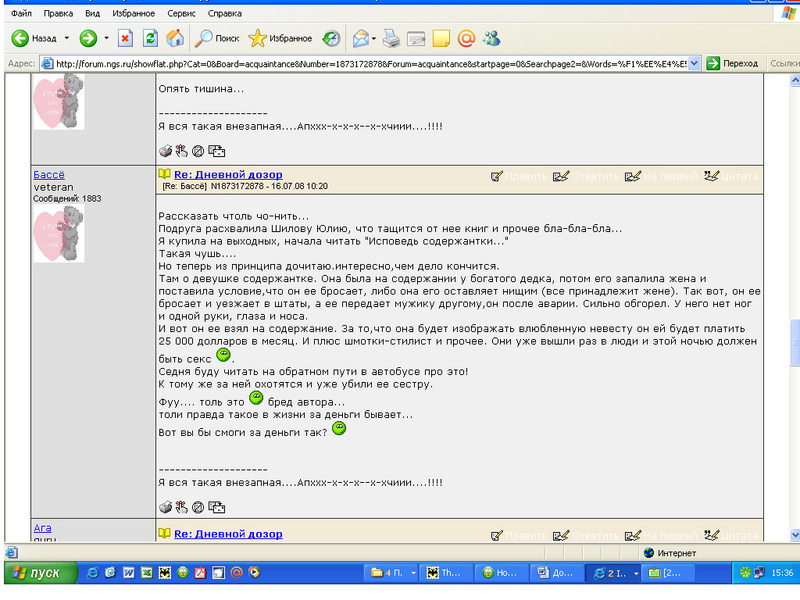Click Править on Бассё's post header
800x600 pixels.
click(x=519, y=177)
